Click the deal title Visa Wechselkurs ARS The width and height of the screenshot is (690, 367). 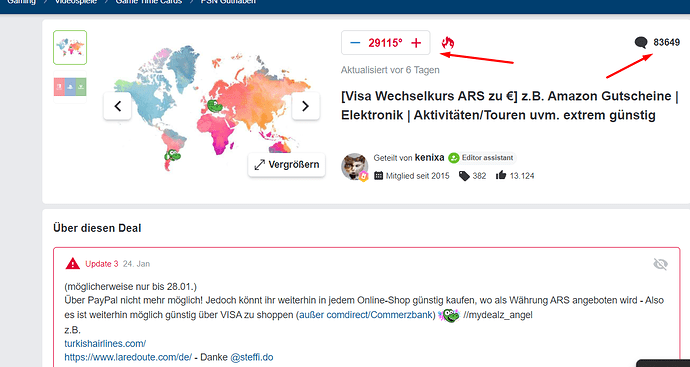pyautogui.click(x=510, y=106)
